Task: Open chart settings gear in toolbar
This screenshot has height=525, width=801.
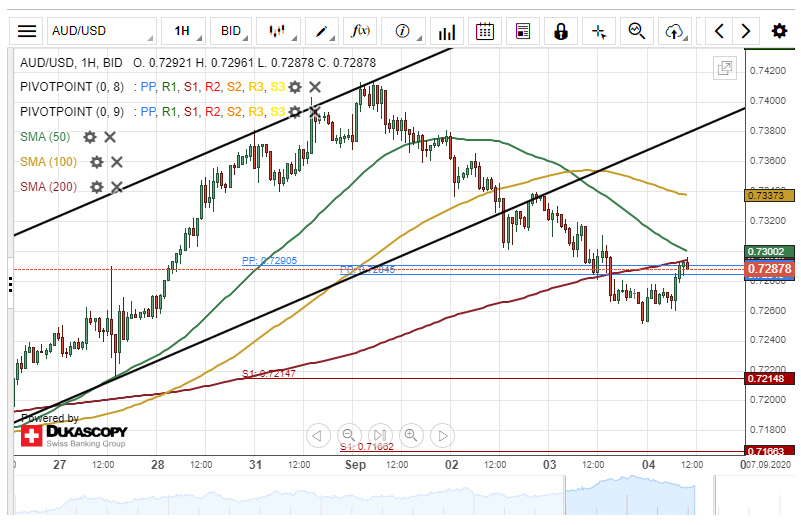Action: click(x=778, y=31)
